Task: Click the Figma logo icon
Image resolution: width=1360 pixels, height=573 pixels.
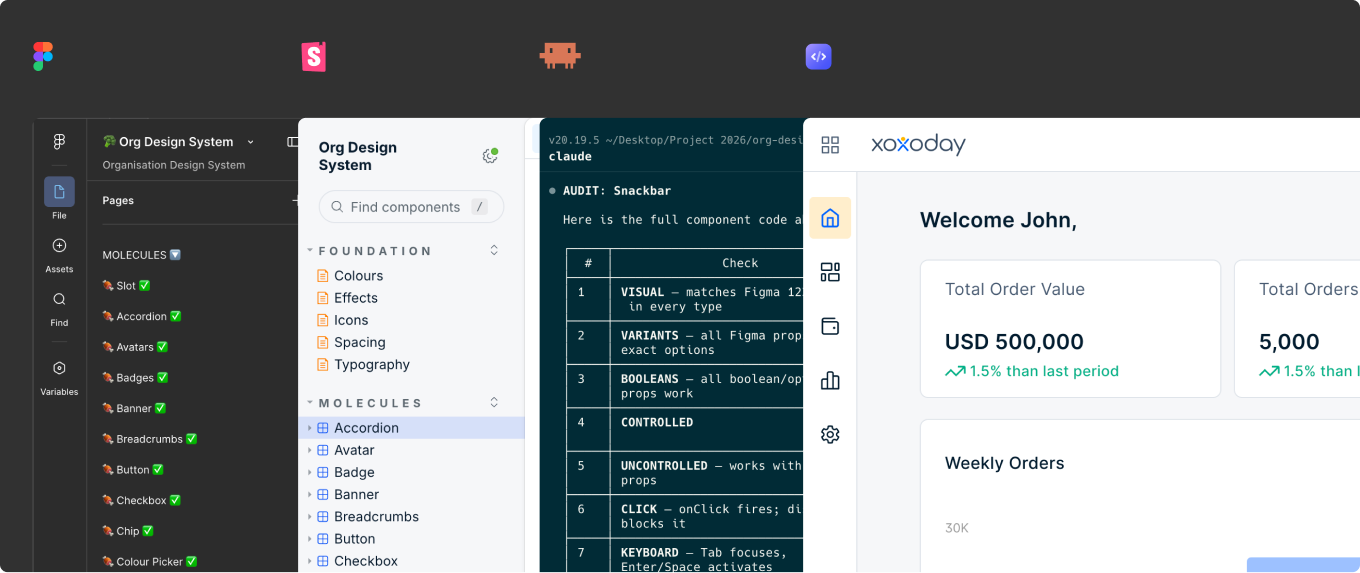Action: [x=43, y=57]
